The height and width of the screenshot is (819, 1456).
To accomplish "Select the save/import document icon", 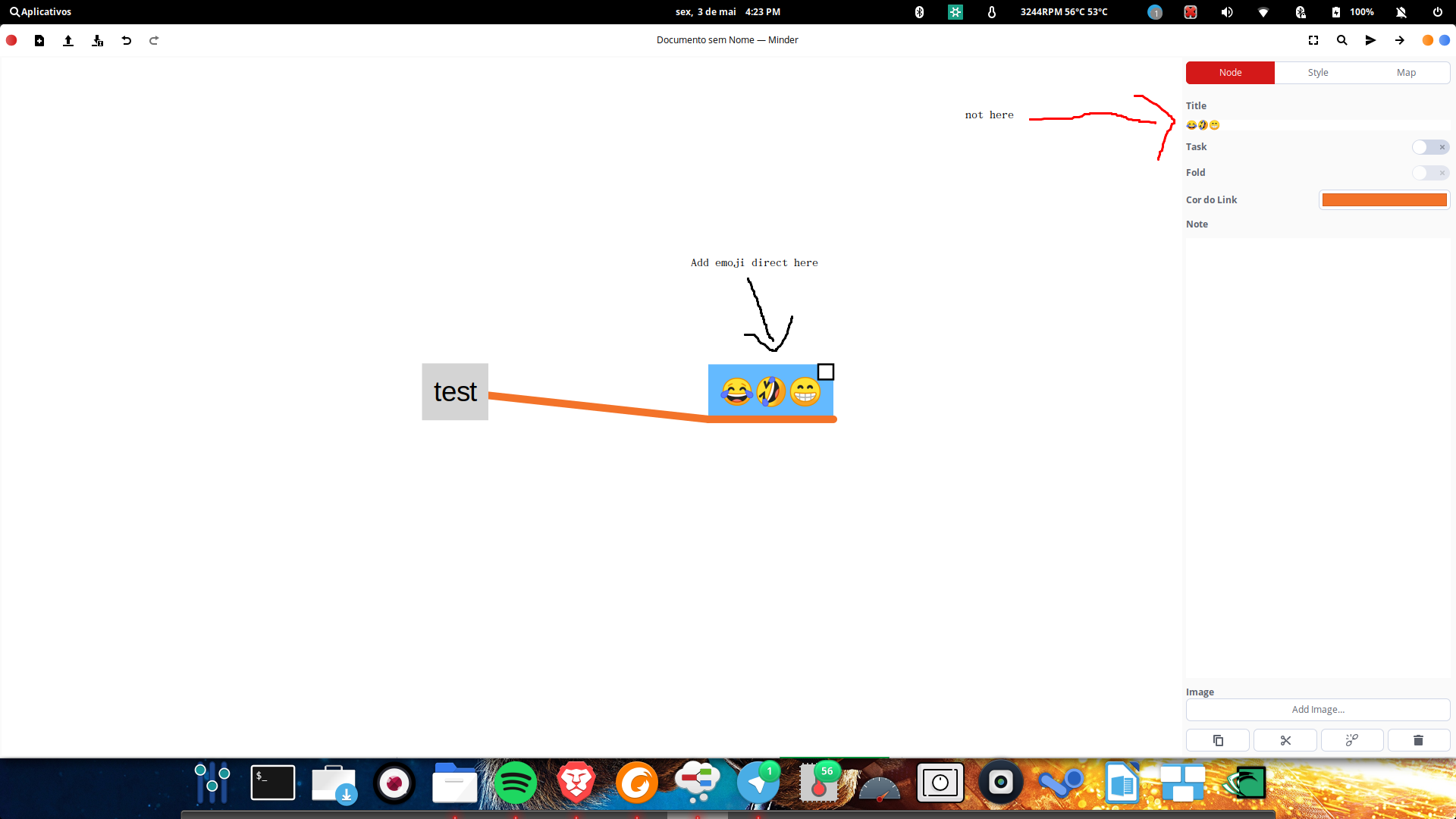I will coord(96,40).
